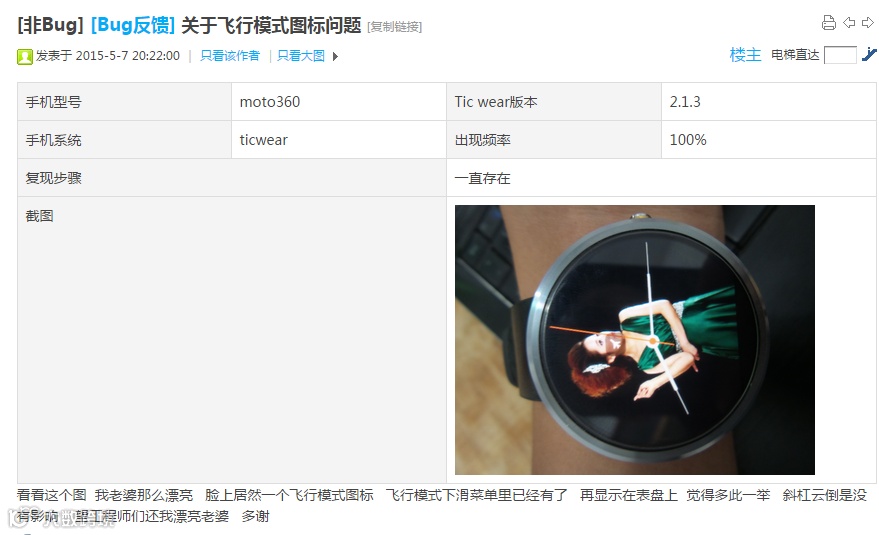This screenshot has width=879, height=535.
Task: Click the printer icon
Action: (x=829, y=23)
